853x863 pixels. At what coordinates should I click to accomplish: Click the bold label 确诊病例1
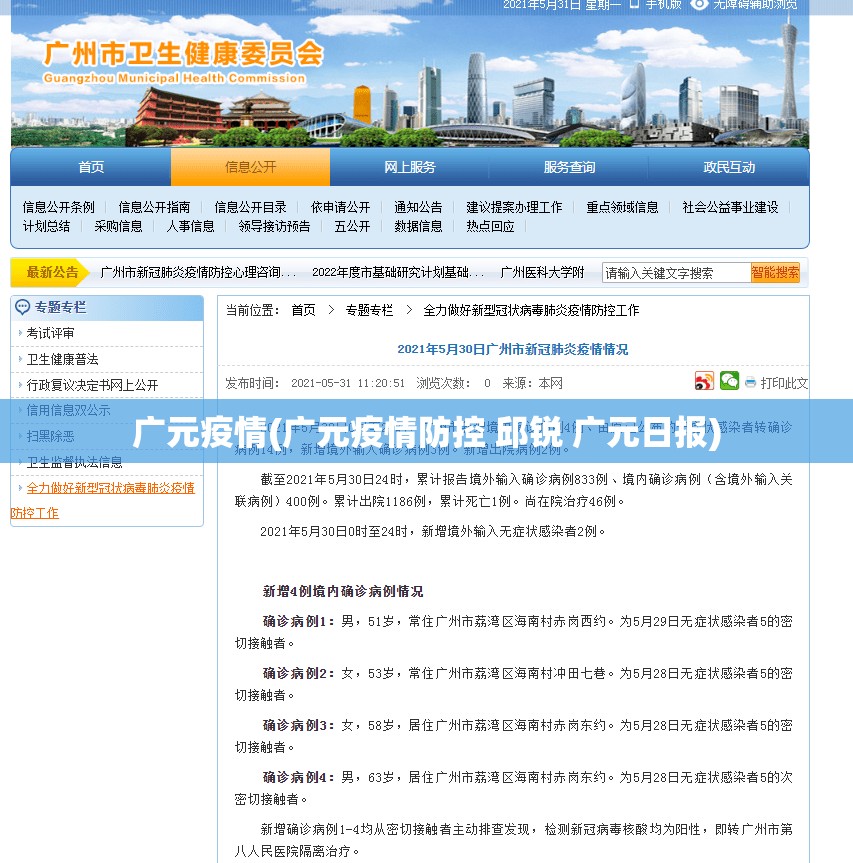298,621
